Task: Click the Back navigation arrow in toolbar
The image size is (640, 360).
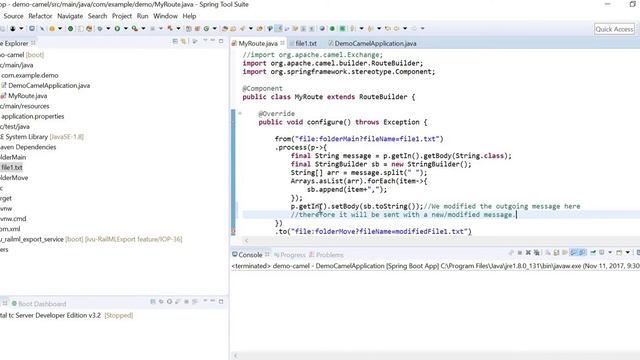Action: pos(396,29)
